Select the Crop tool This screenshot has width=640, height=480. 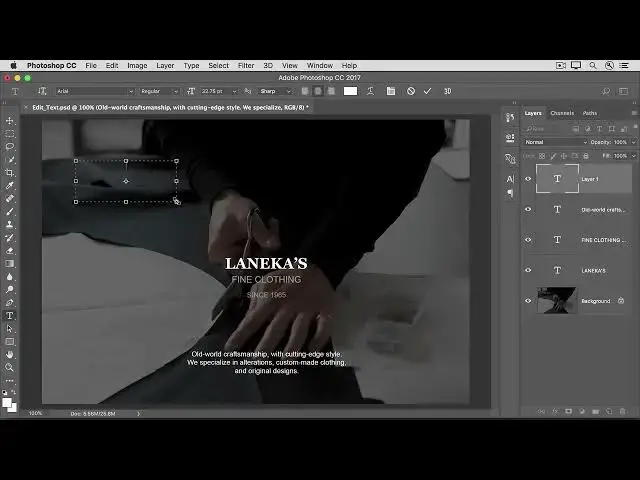click(10, 173)
